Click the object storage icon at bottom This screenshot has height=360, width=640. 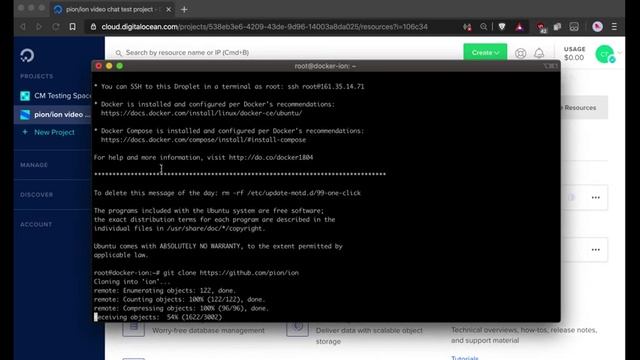click(x=297, y=328)
